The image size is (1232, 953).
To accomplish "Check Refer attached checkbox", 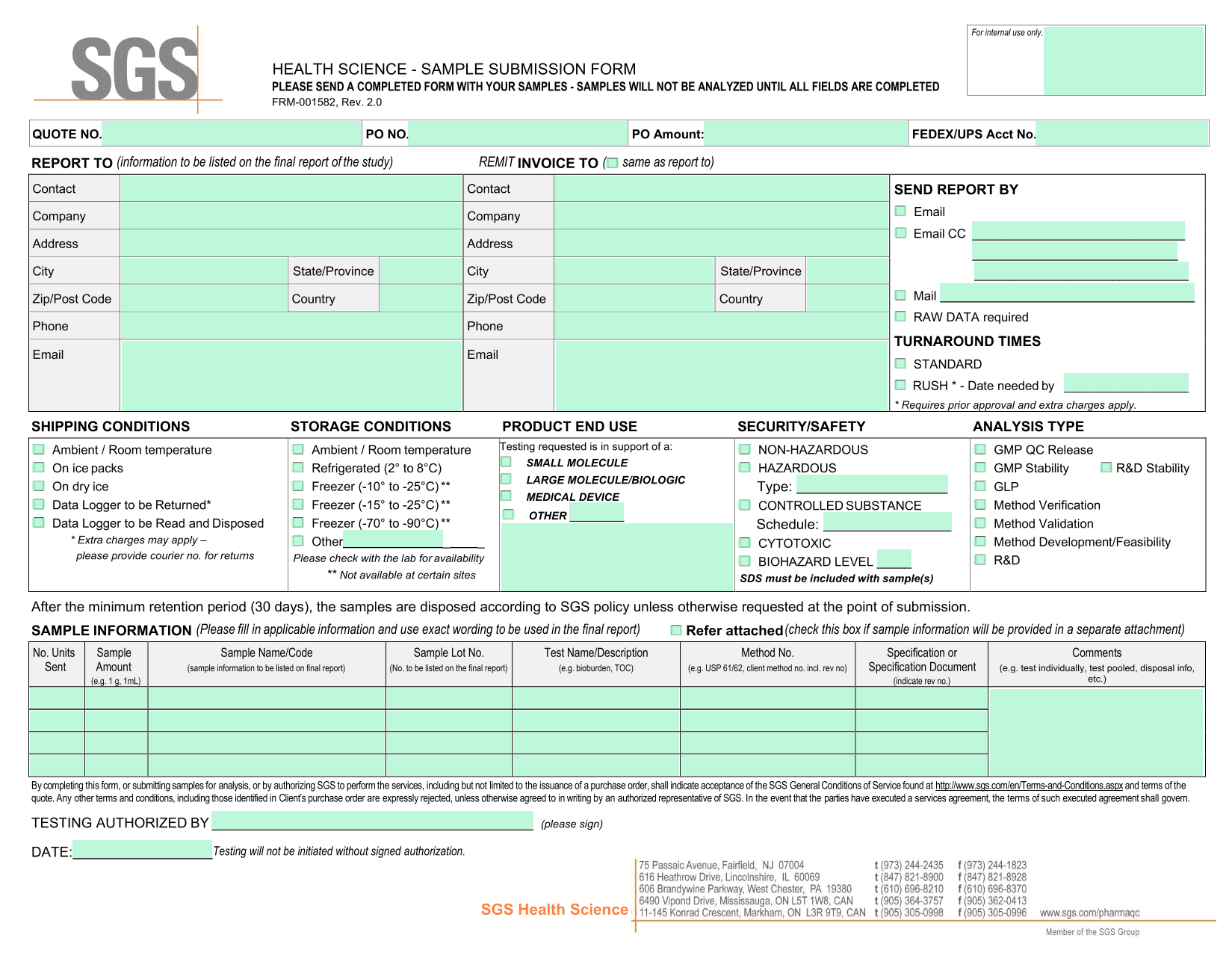I will coord(676,630).
